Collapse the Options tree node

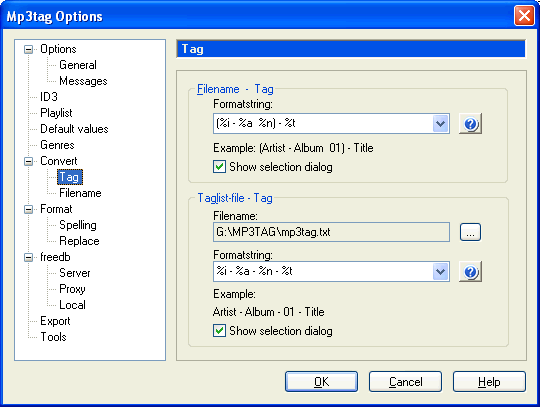(x=29, y=49)
